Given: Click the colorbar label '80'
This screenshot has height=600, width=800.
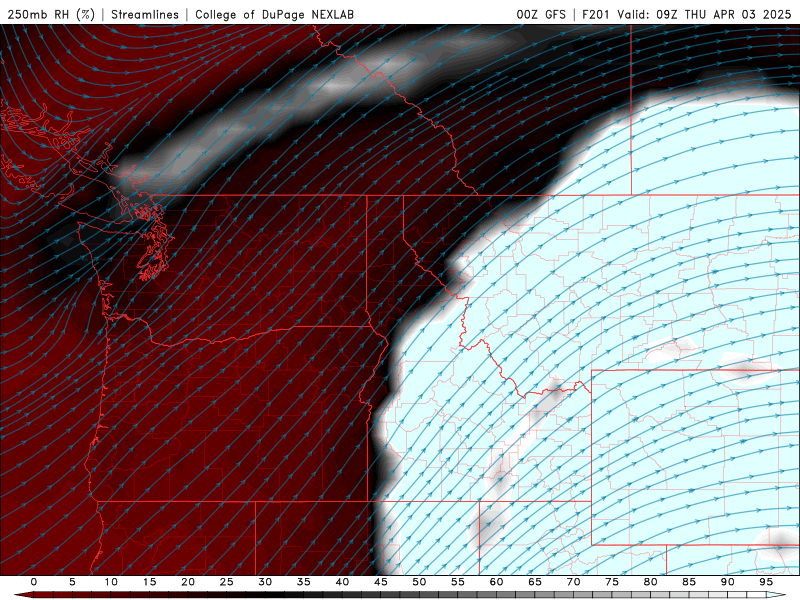Looking at the screenshot, I should pos(651,582).
